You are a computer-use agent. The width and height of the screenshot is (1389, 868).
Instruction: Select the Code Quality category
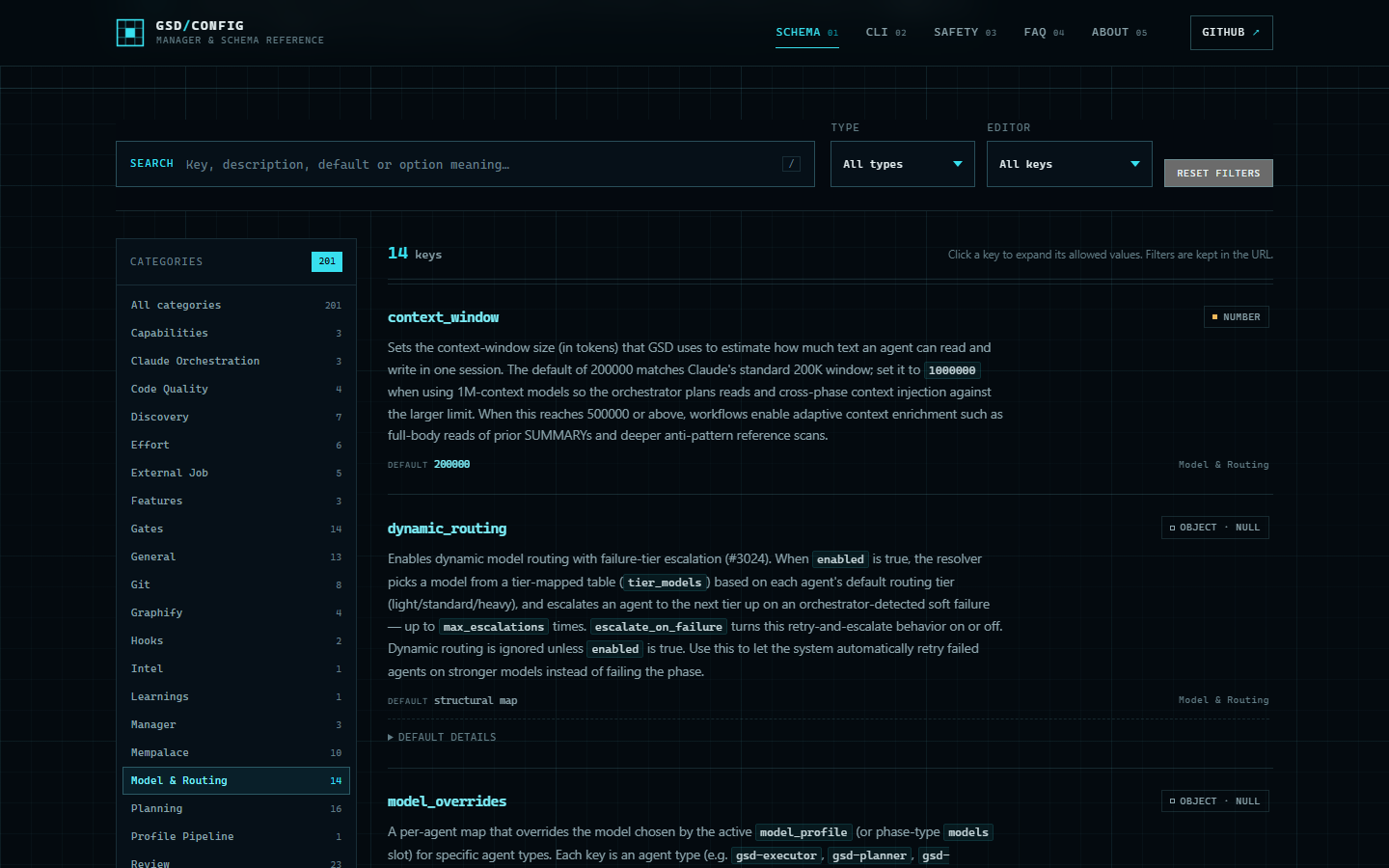[x=236, y=389]
